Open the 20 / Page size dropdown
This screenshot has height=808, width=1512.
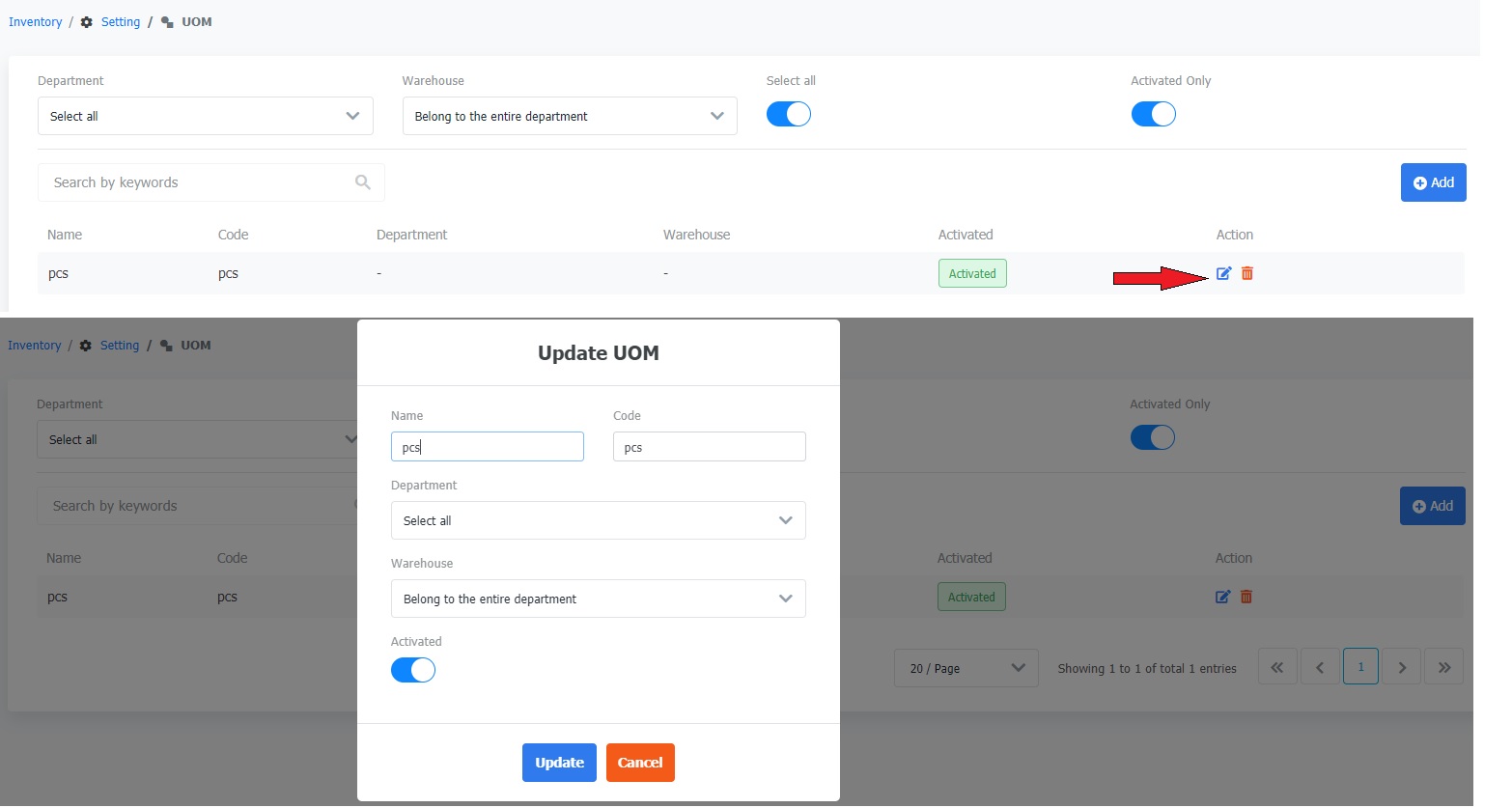[966, 668]
